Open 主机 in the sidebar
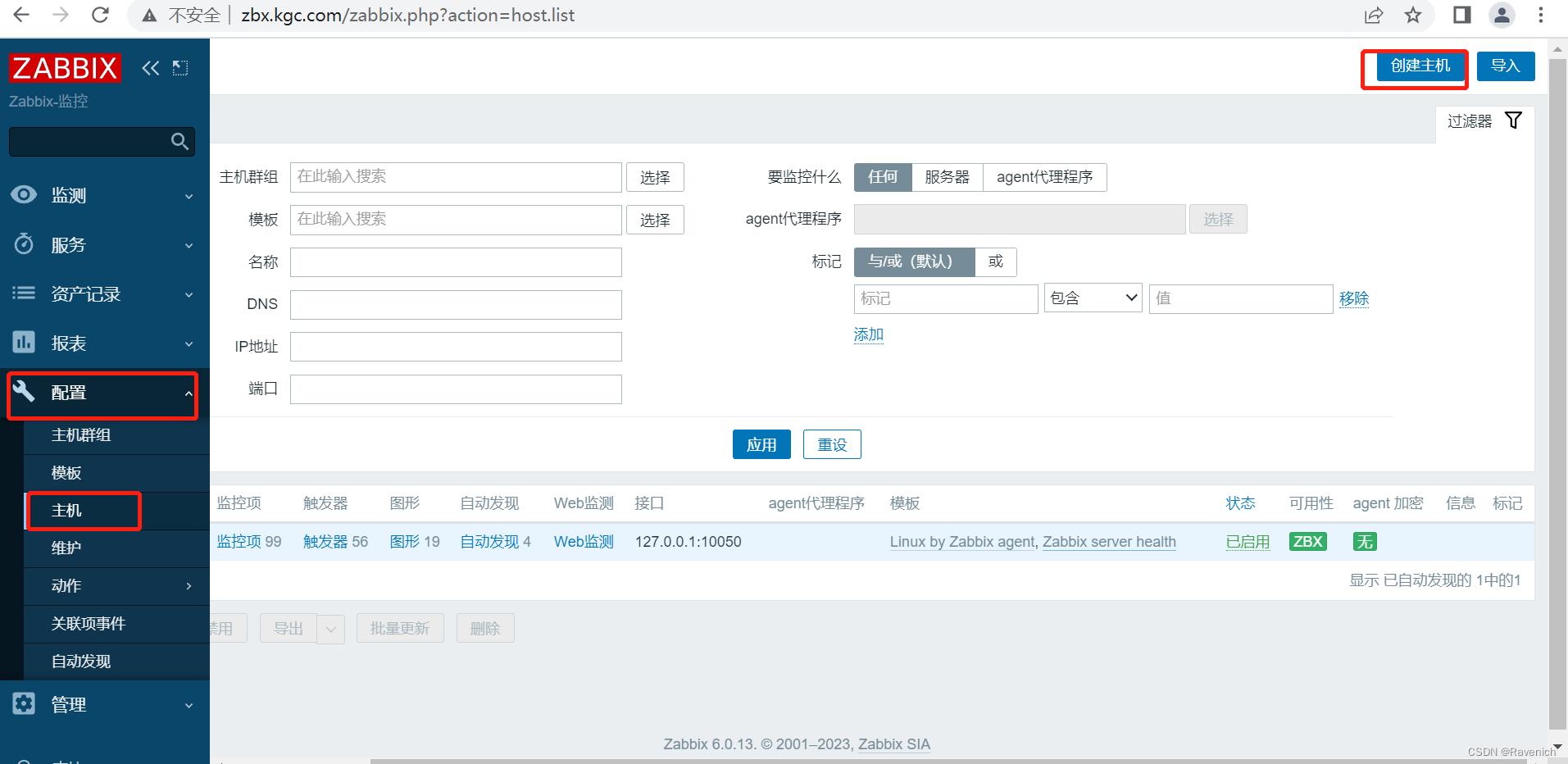The height and width of the screenshot is (764, 1568). tap(66, 511)
